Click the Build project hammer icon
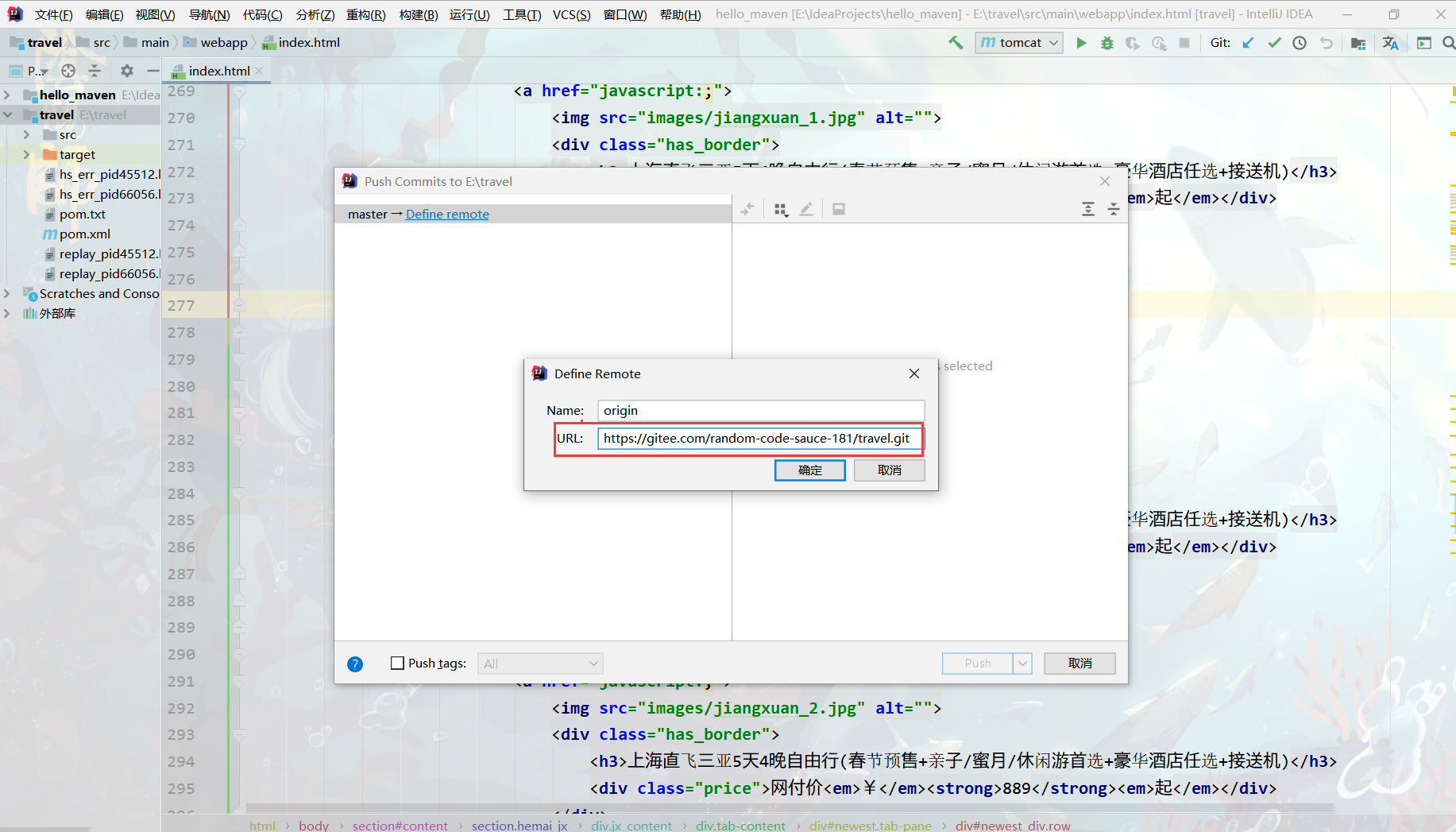This screenshot has width=1456, height=832. [x=956, y=43]
